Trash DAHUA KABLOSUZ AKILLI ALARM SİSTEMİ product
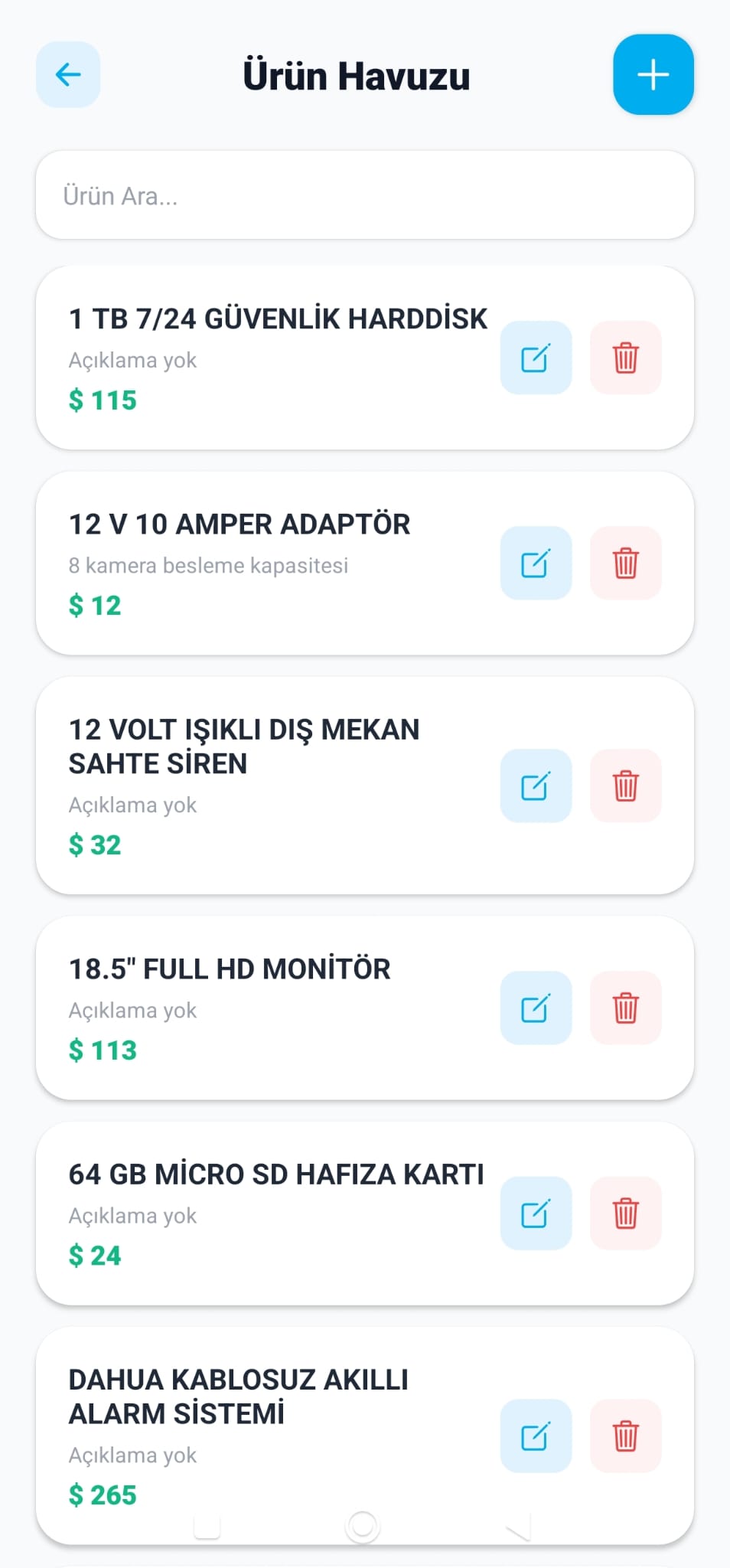The width and height of the screenshot is (730, 1568). point(625,1436)
